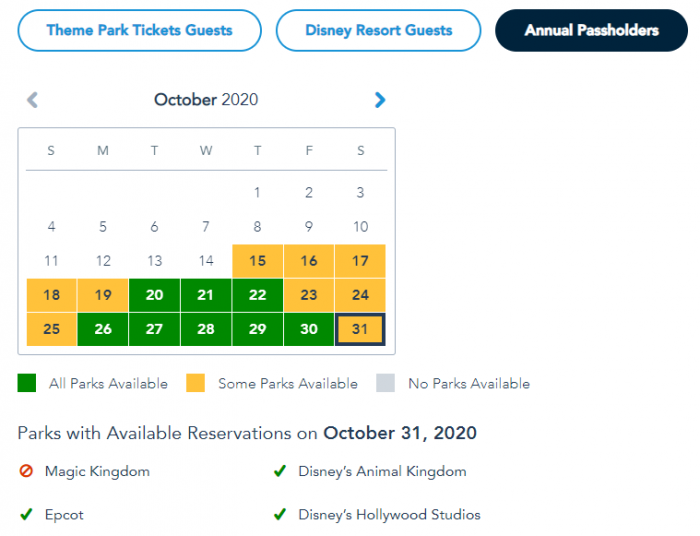Screen dimensions: 700x536
Task: Click Disney's Hollywood Studios park name
Action: [389, 515]
